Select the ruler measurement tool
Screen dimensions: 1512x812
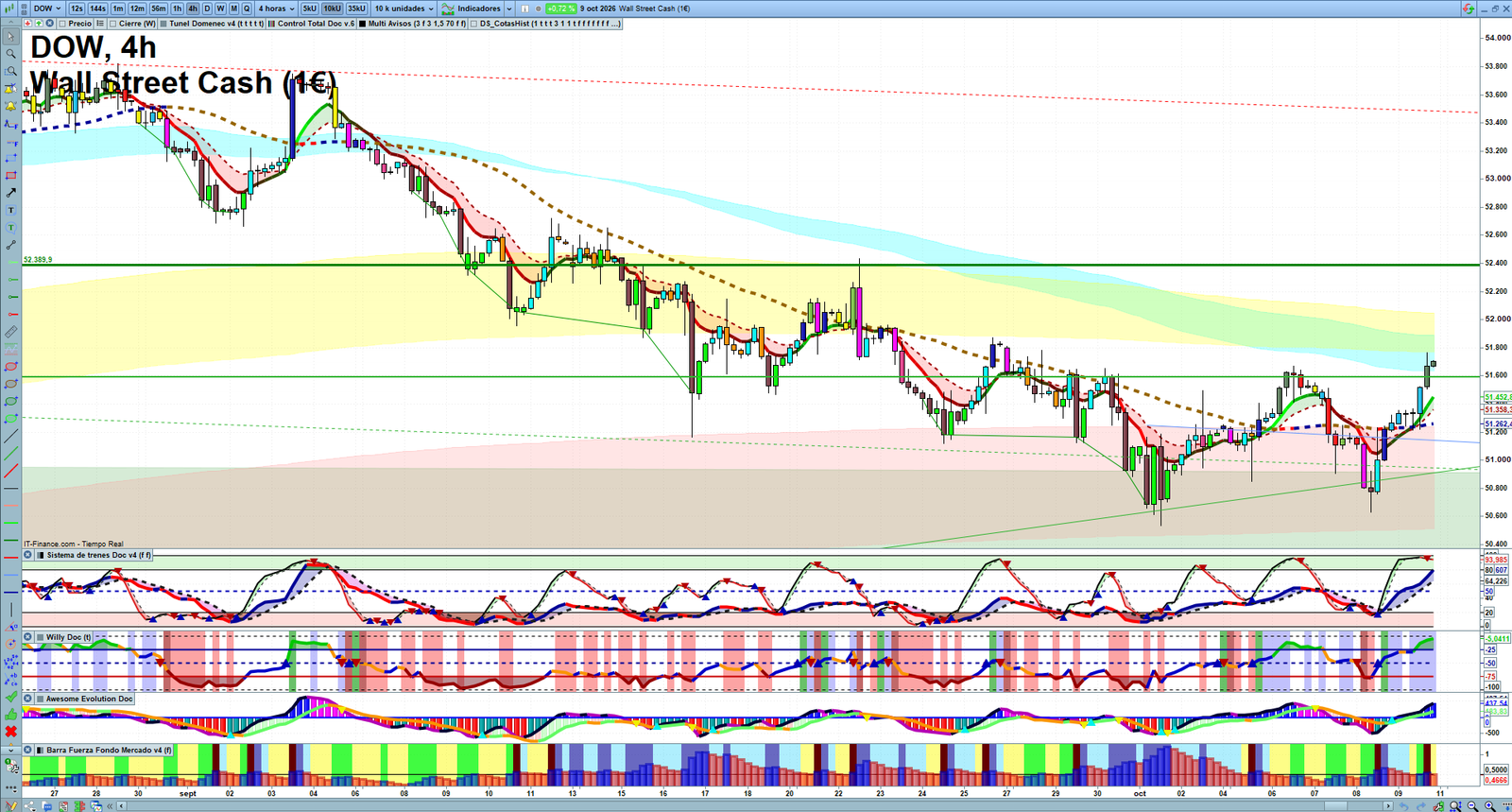(10, 332)
